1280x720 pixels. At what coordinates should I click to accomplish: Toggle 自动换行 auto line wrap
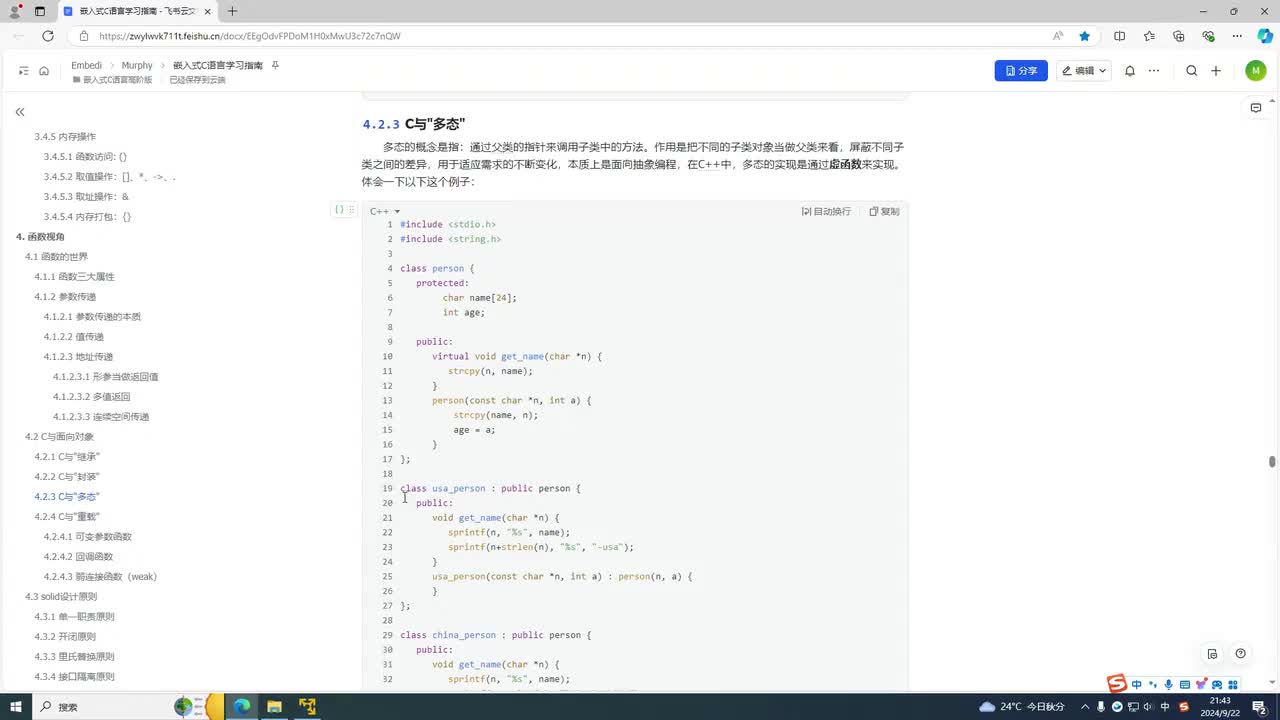[x=826, y=211]
